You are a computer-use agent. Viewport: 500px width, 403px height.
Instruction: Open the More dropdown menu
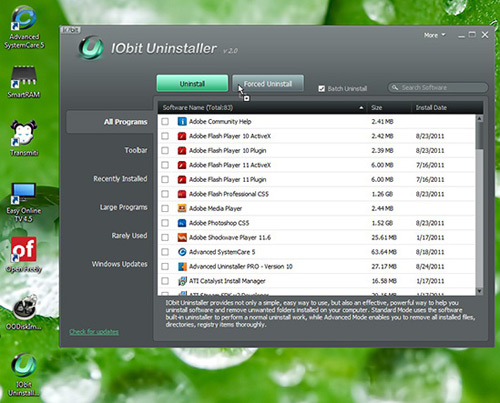point(434,35)
